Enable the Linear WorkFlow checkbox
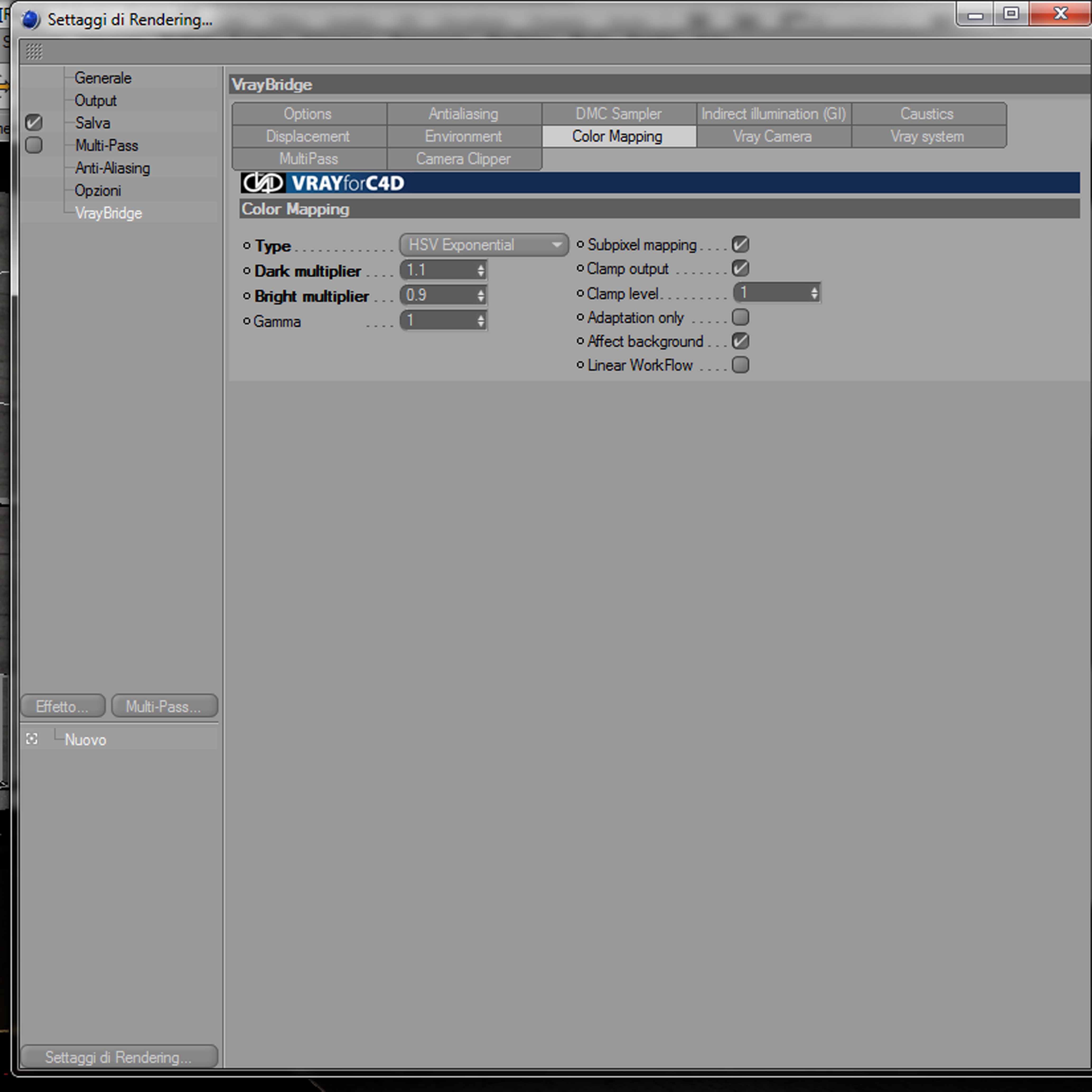 (740, 365)
